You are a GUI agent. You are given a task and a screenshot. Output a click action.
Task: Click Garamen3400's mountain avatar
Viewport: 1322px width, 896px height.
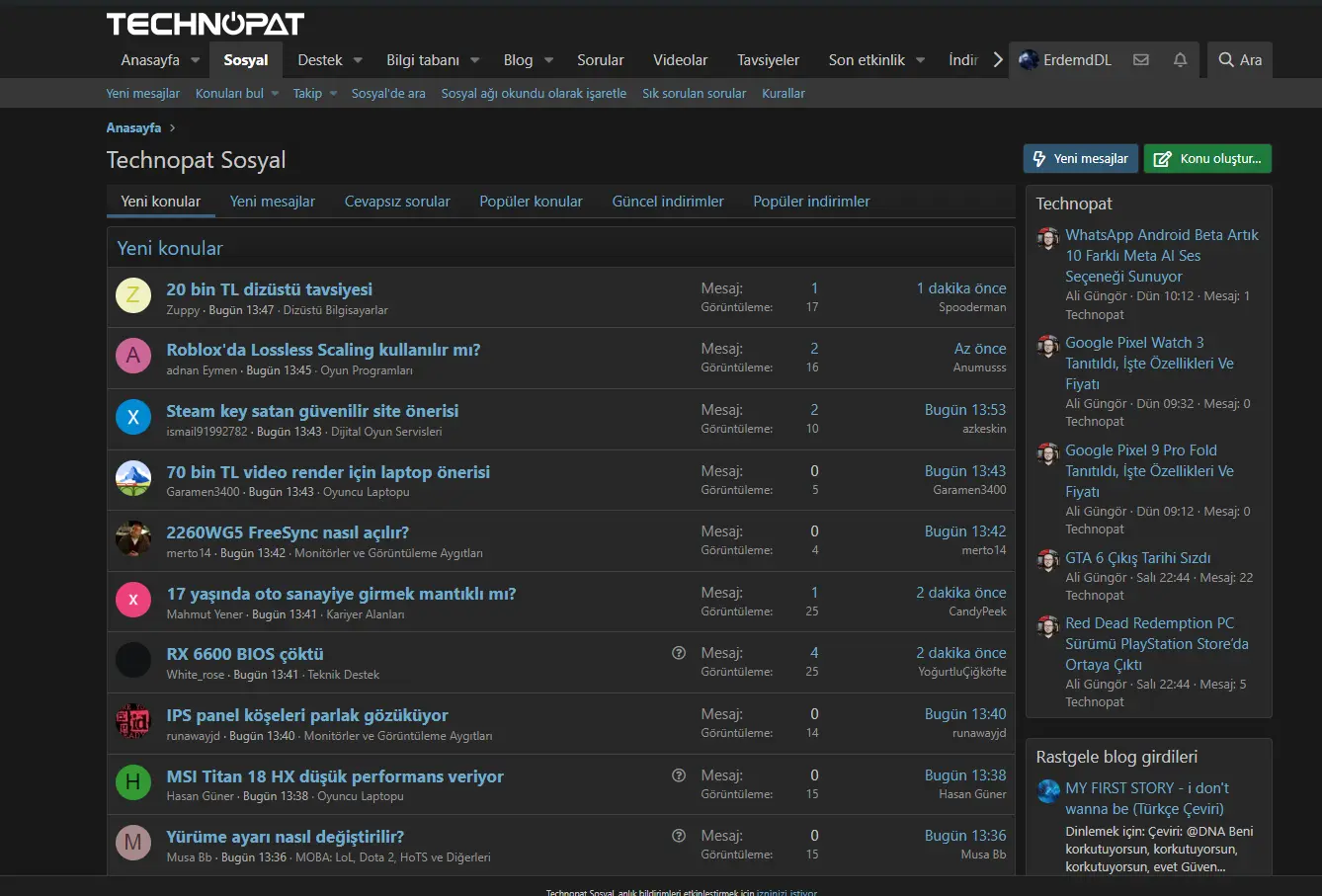point(133,478)
